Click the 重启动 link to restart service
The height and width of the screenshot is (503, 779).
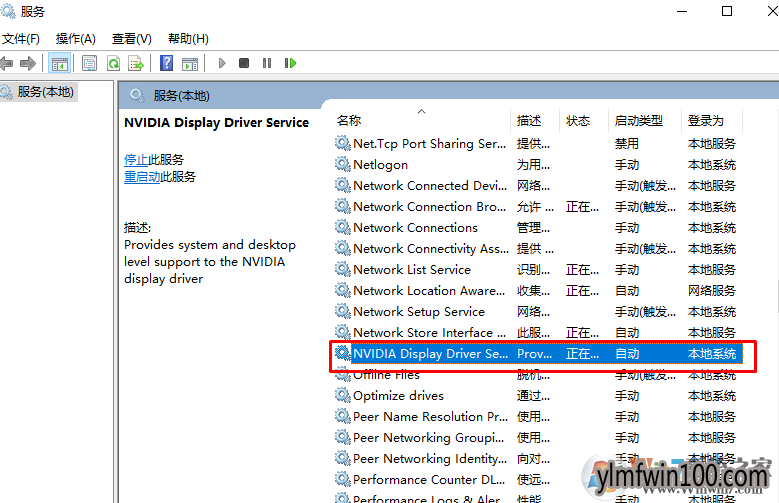coord(142,176)
